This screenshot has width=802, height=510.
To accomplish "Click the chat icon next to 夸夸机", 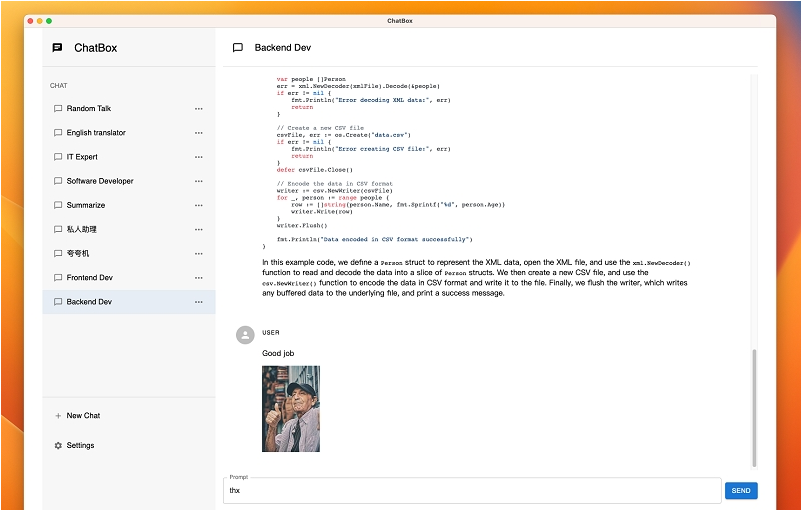I will [58, 253].
